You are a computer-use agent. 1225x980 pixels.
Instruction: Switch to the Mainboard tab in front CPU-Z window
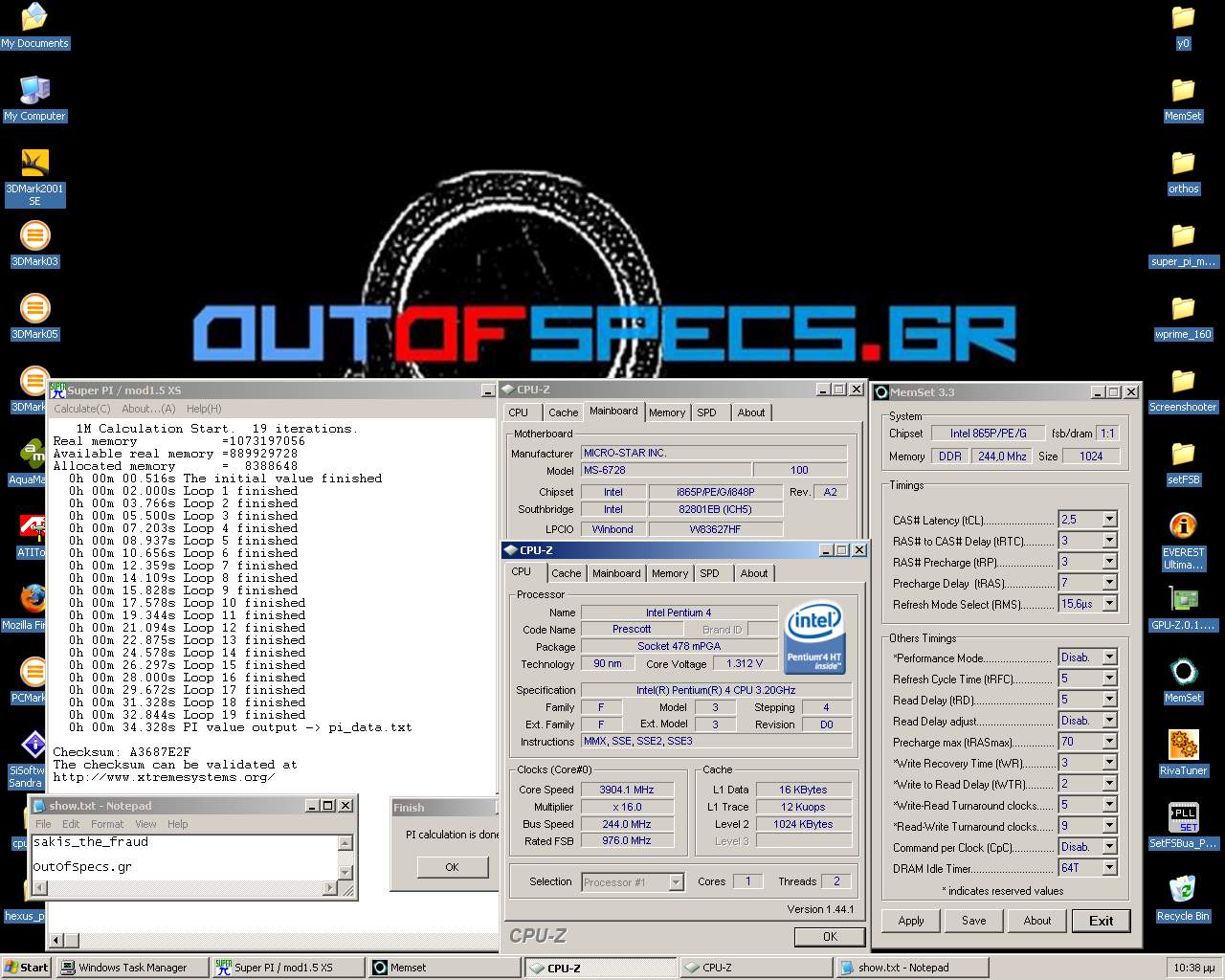pyautogui.click(x=616, y=573)
